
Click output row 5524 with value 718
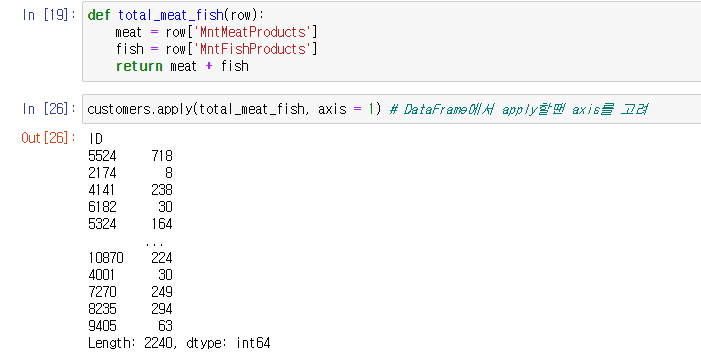pos(130,156)
